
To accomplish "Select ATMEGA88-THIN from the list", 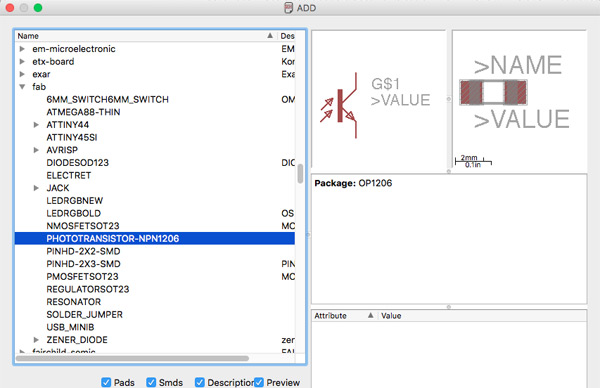I will 83,112.
